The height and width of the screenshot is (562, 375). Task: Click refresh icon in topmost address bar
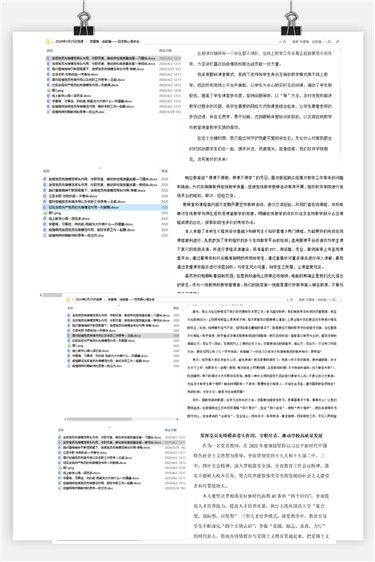(x=285, y=42)
